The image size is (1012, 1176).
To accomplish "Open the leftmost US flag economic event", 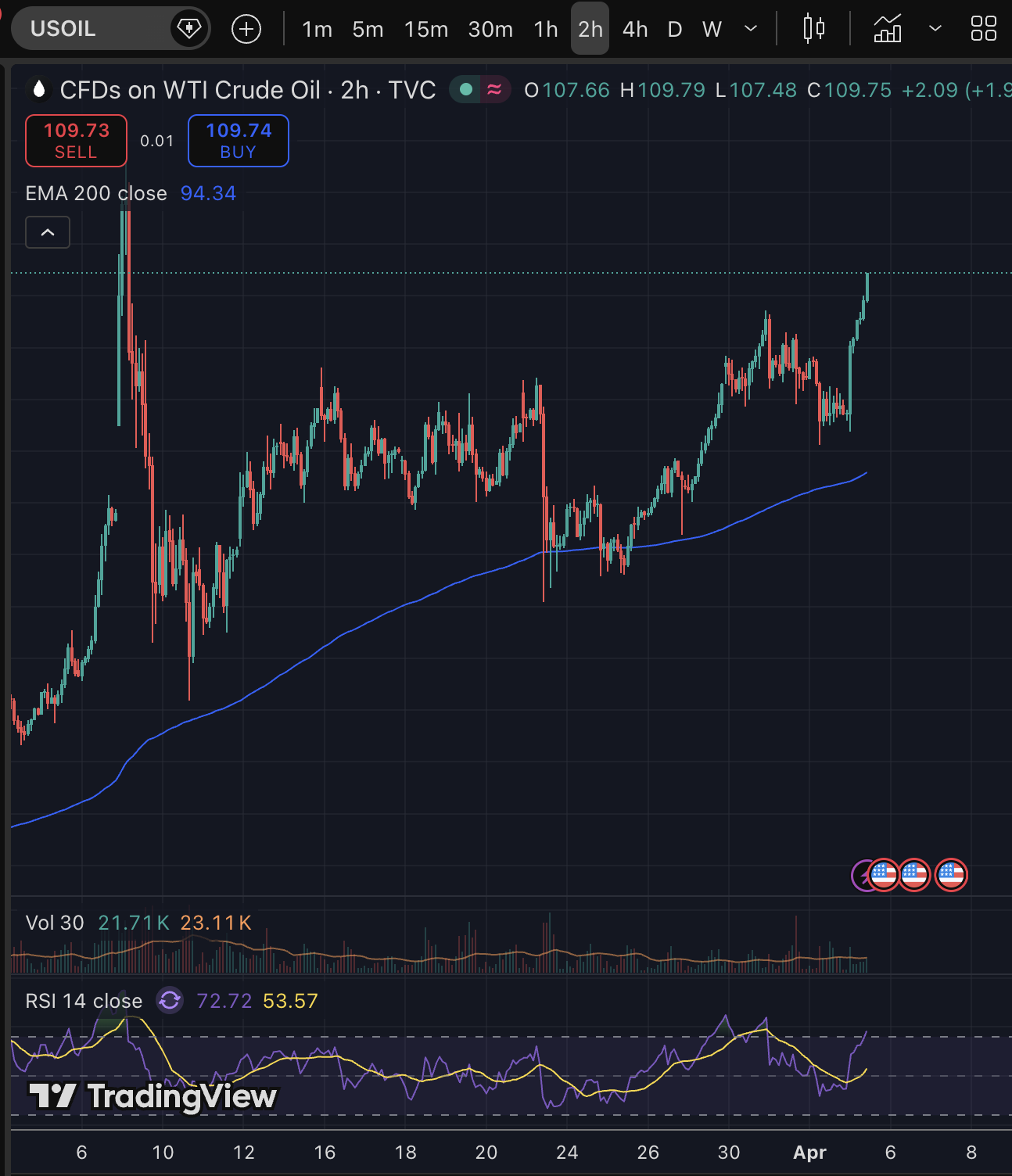I will [884, 875].
